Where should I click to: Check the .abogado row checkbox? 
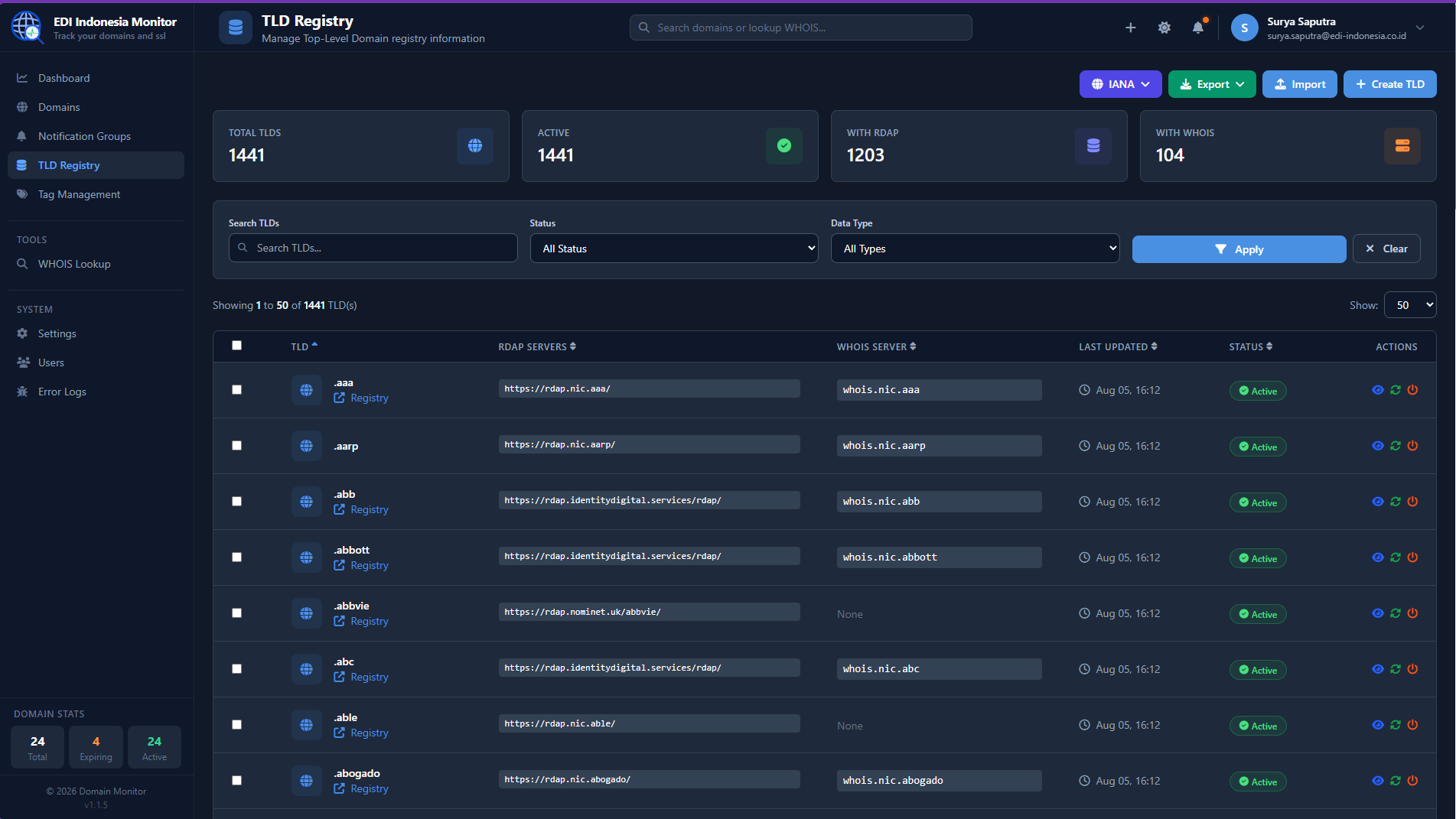(236, 781)
